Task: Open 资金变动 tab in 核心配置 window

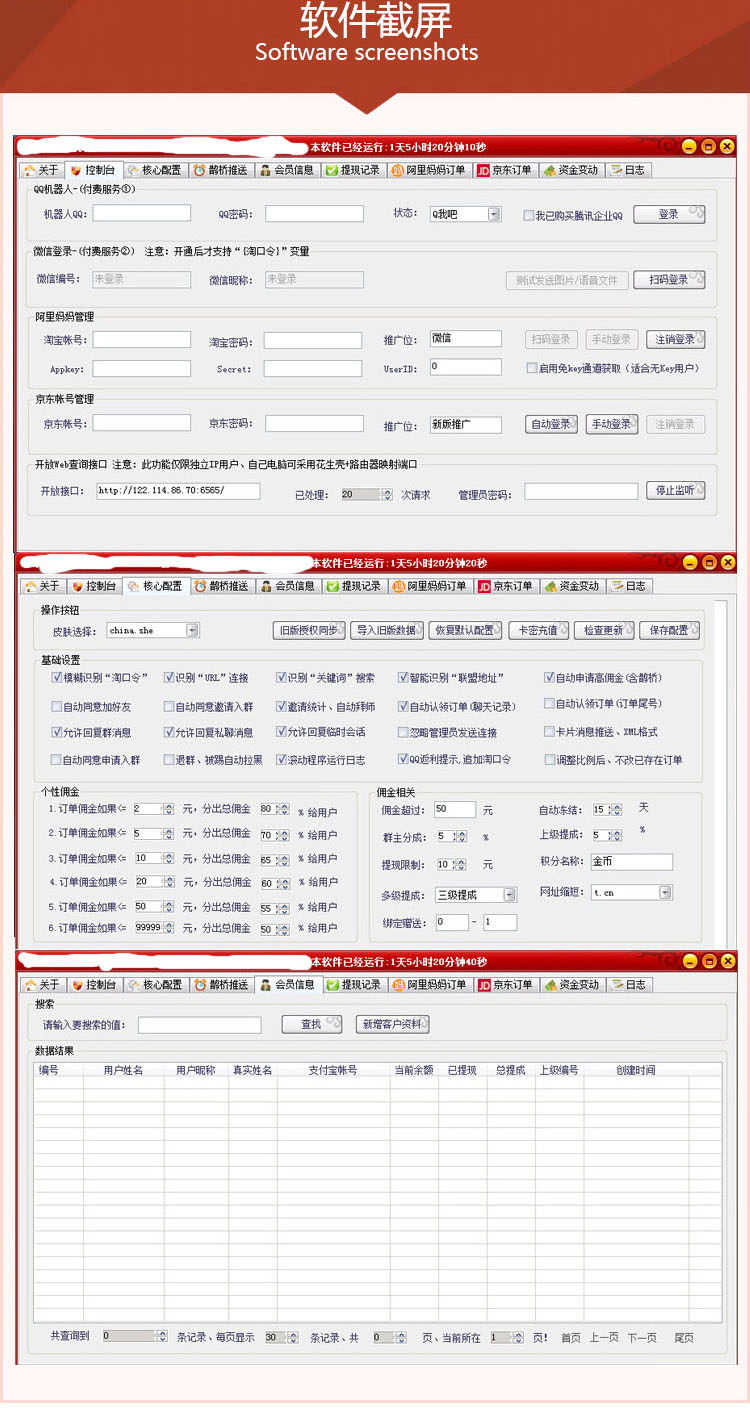Action: (572, 586)
